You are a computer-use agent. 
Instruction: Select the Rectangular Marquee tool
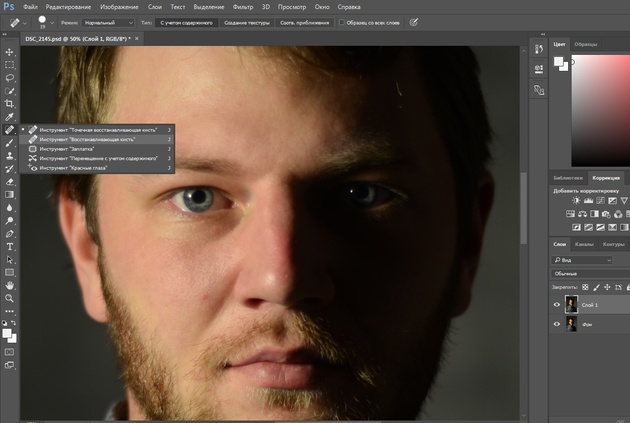pyautogui.click(x=10, y=64)
